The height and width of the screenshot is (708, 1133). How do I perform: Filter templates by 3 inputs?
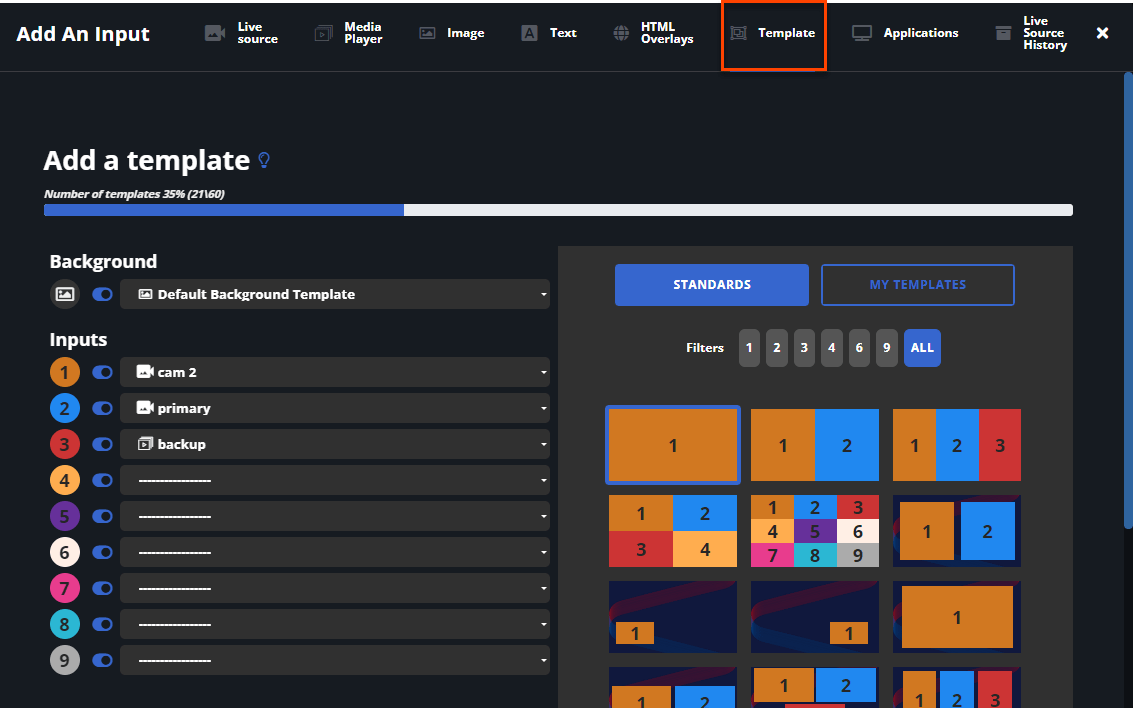[x=804, y=347]
